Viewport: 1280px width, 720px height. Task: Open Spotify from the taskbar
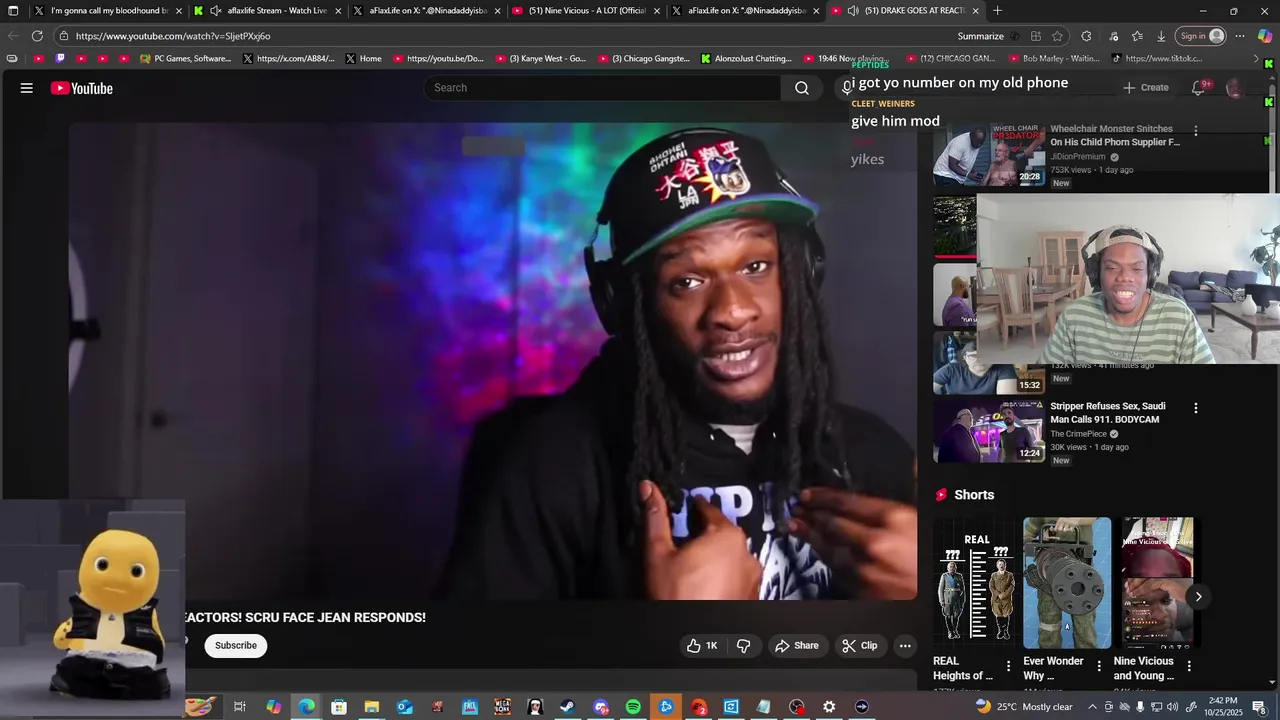point(633,707)
